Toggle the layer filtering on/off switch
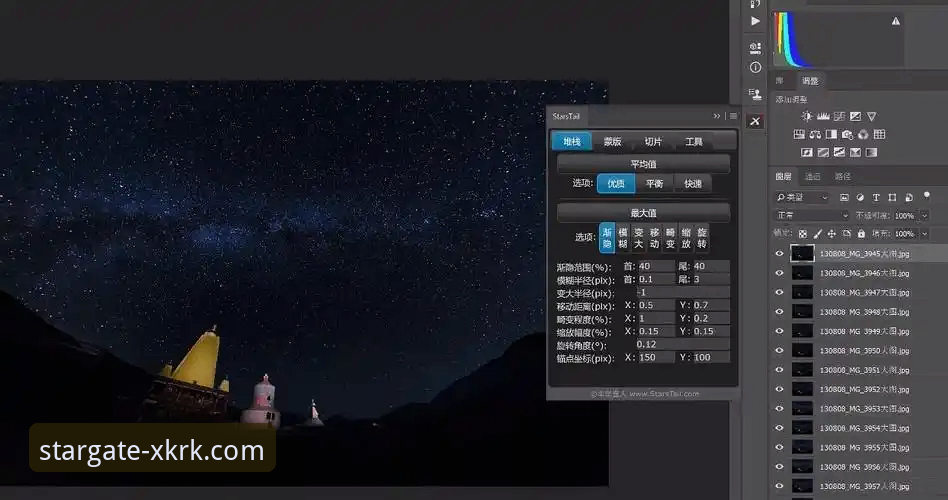948x500 pixels. pyautogui.click(x=926, y=196)
